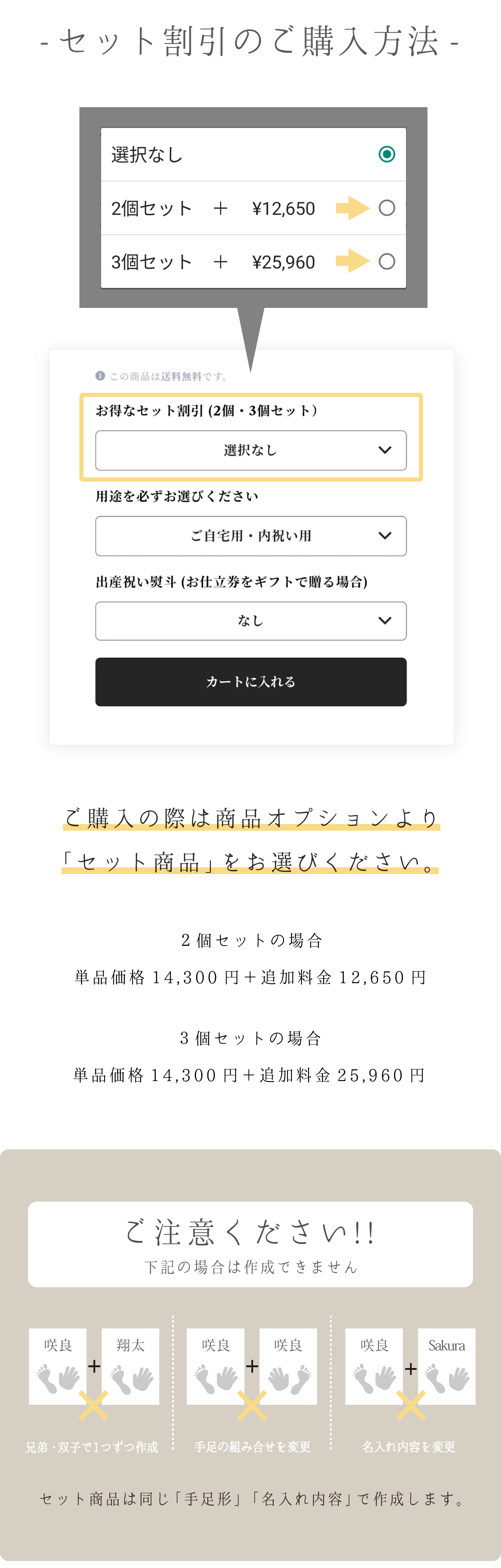
Task: Choose the 3個セット +¥25,960 option row
Action: pos(213,262)
